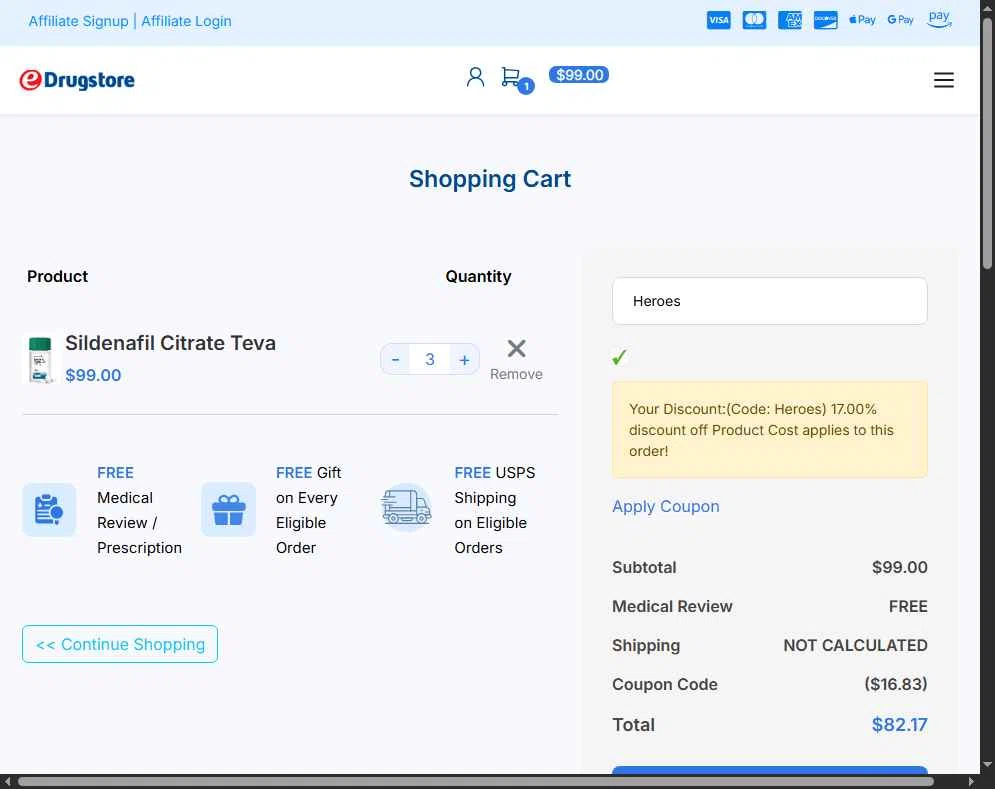Click the Apple Pay icon
The image size is (995, 789).
point(862,20)
